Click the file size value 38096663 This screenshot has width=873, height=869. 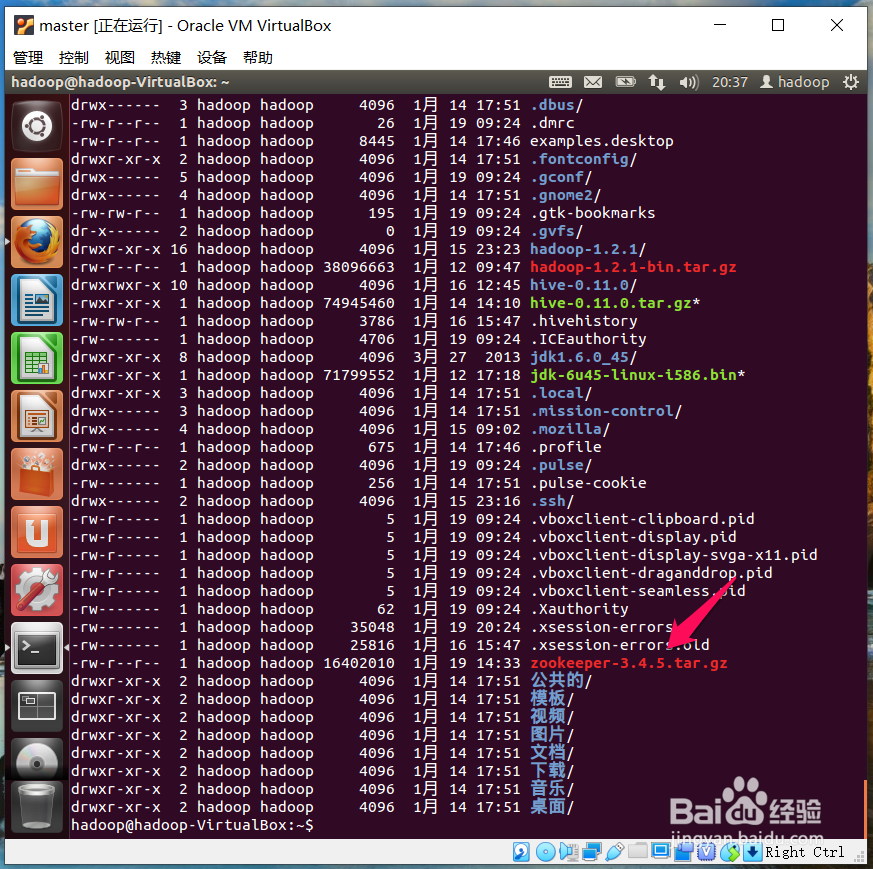pyautogui.click(x=359, y=267)
